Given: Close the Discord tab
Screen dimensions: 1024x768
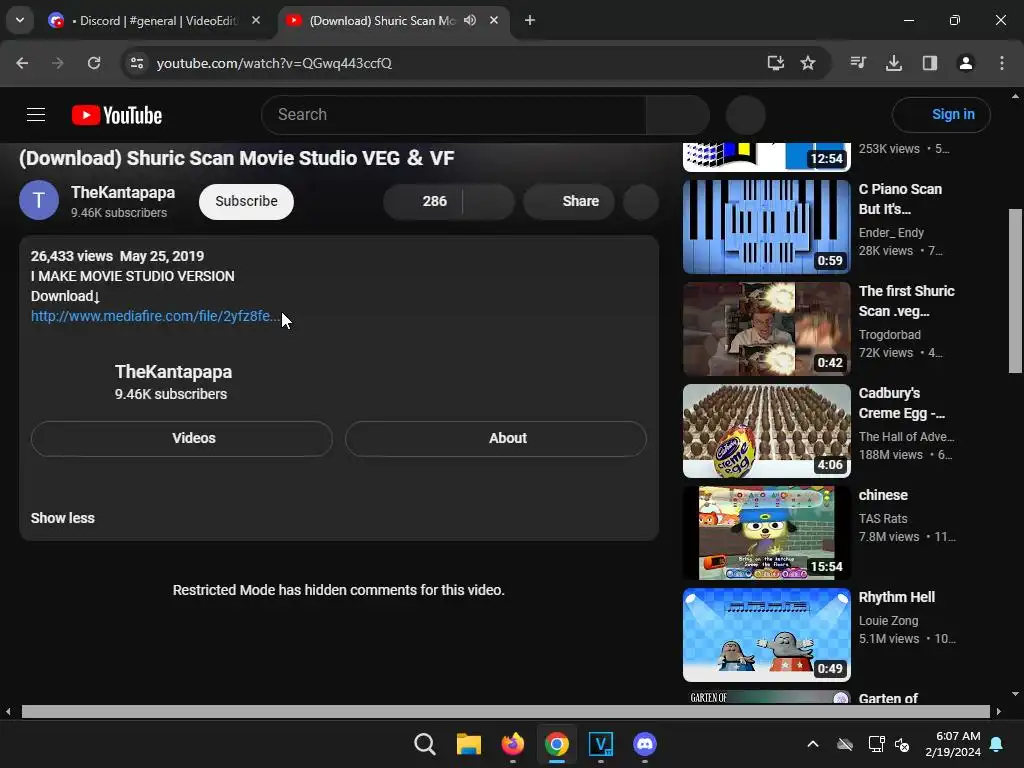Looking at the screenshot, I should [256, 20].
